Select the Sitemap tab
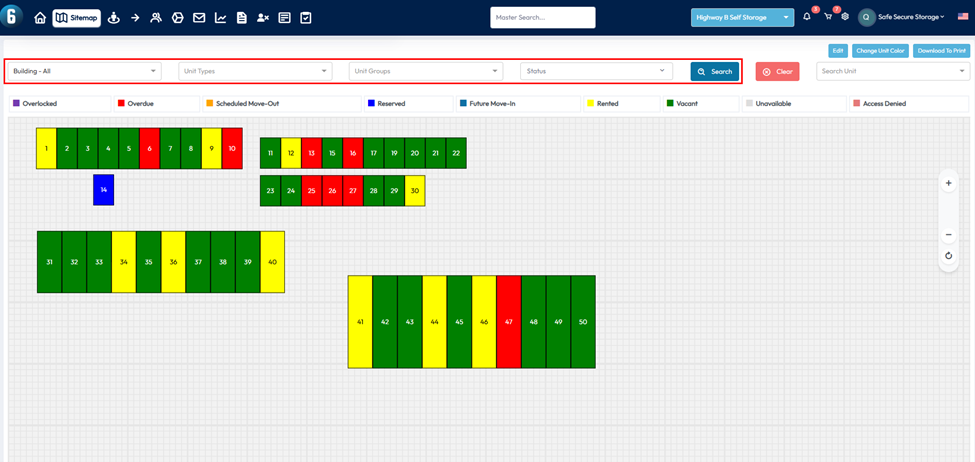Screen dimensions: 975x462 [76, 18]
